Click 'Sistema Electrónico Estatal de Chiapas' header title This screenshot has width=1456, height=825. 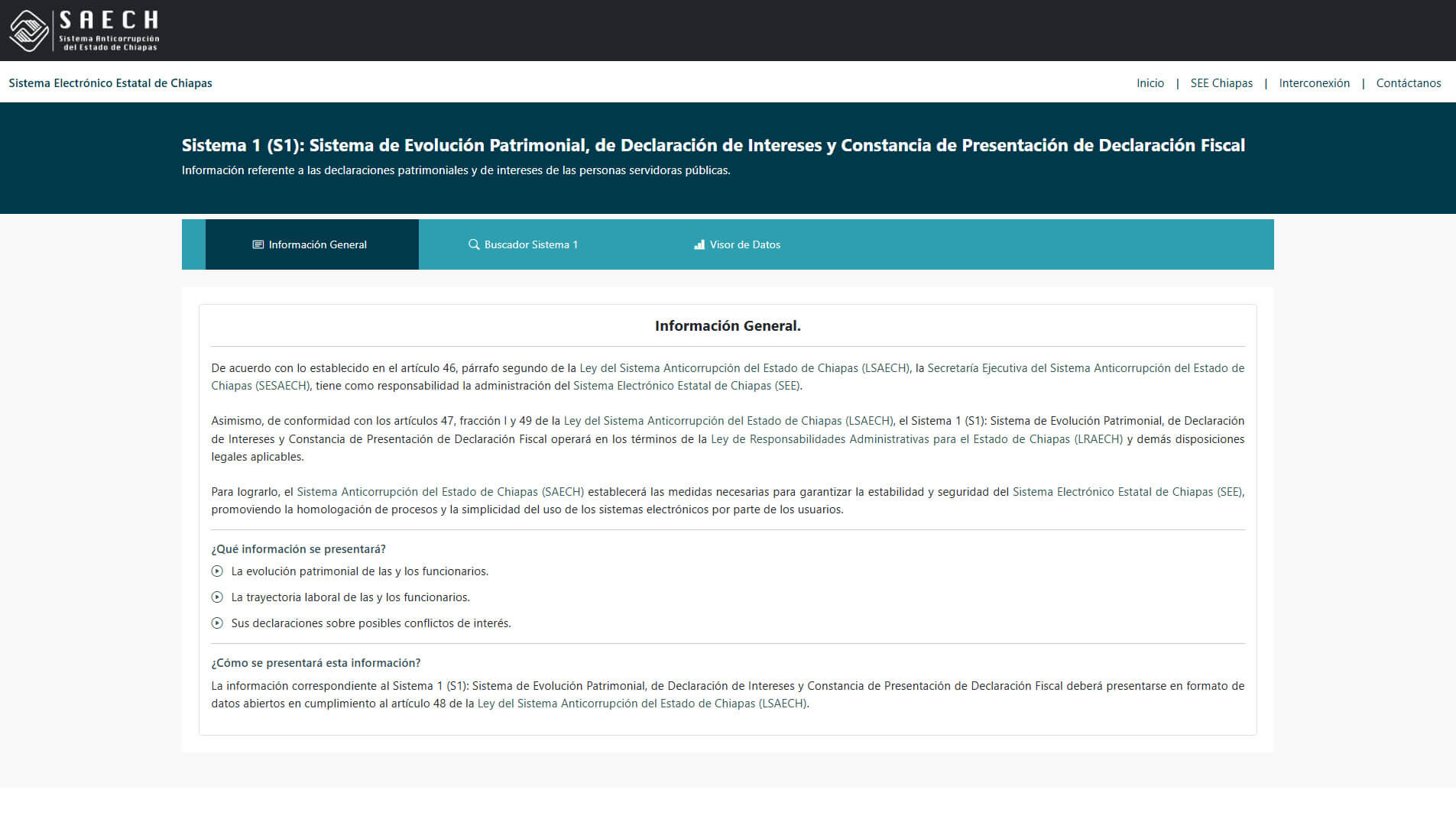[111, 83]
